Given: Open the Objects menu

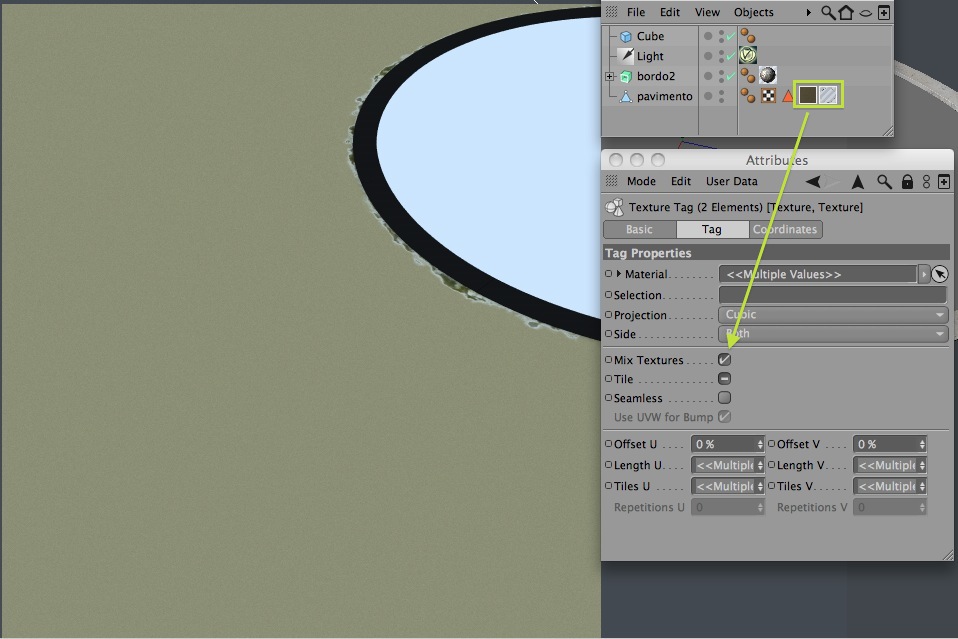Looking at the screenshot, I should (x=753, y=12).
